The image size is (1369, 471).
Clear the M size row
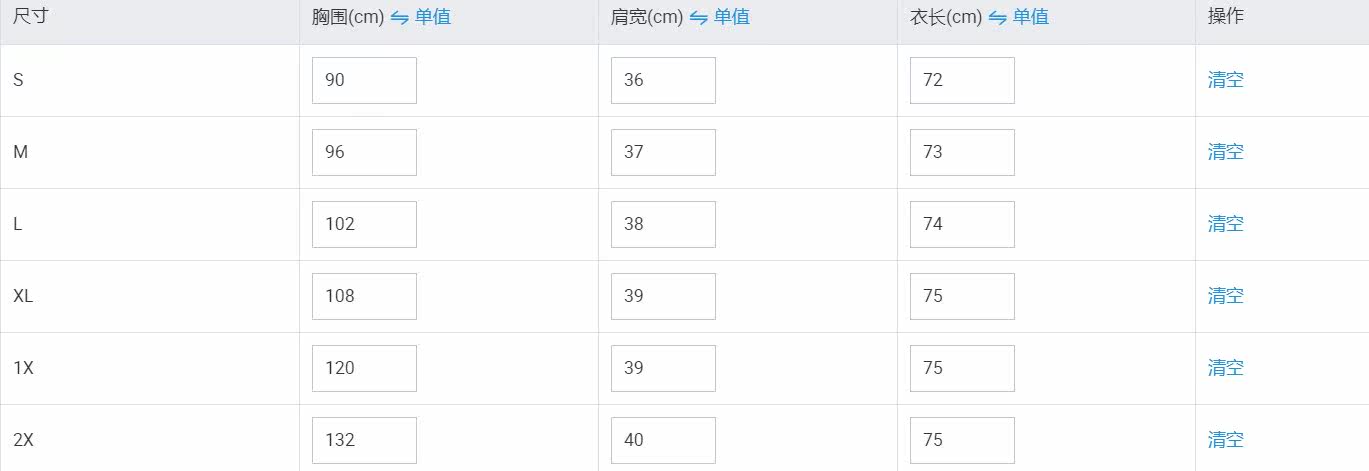point(1225,152)
